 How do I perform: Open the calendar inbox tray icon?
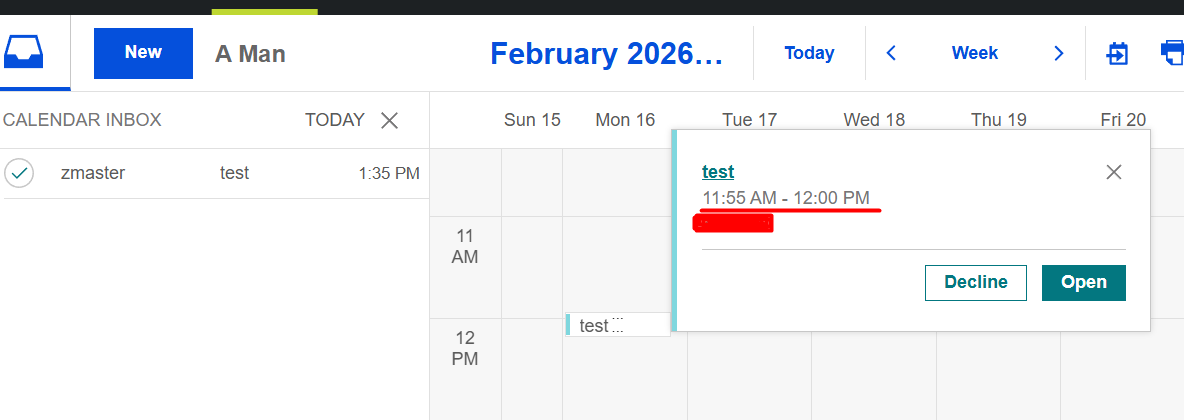tap(34, 52)
